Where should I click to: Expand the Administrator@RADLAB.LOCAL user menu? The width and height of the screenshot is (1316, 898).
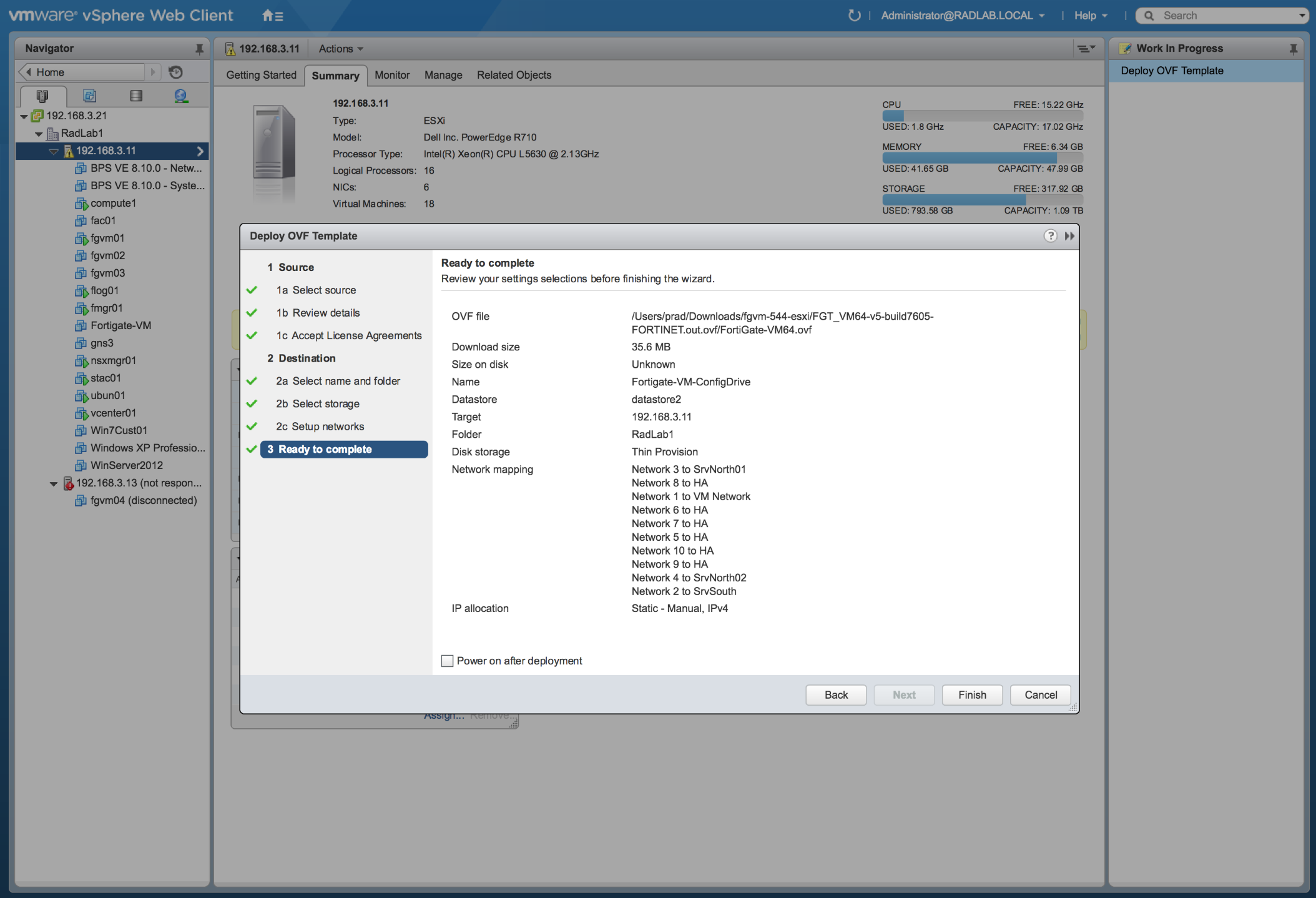(x=963, y=16)
